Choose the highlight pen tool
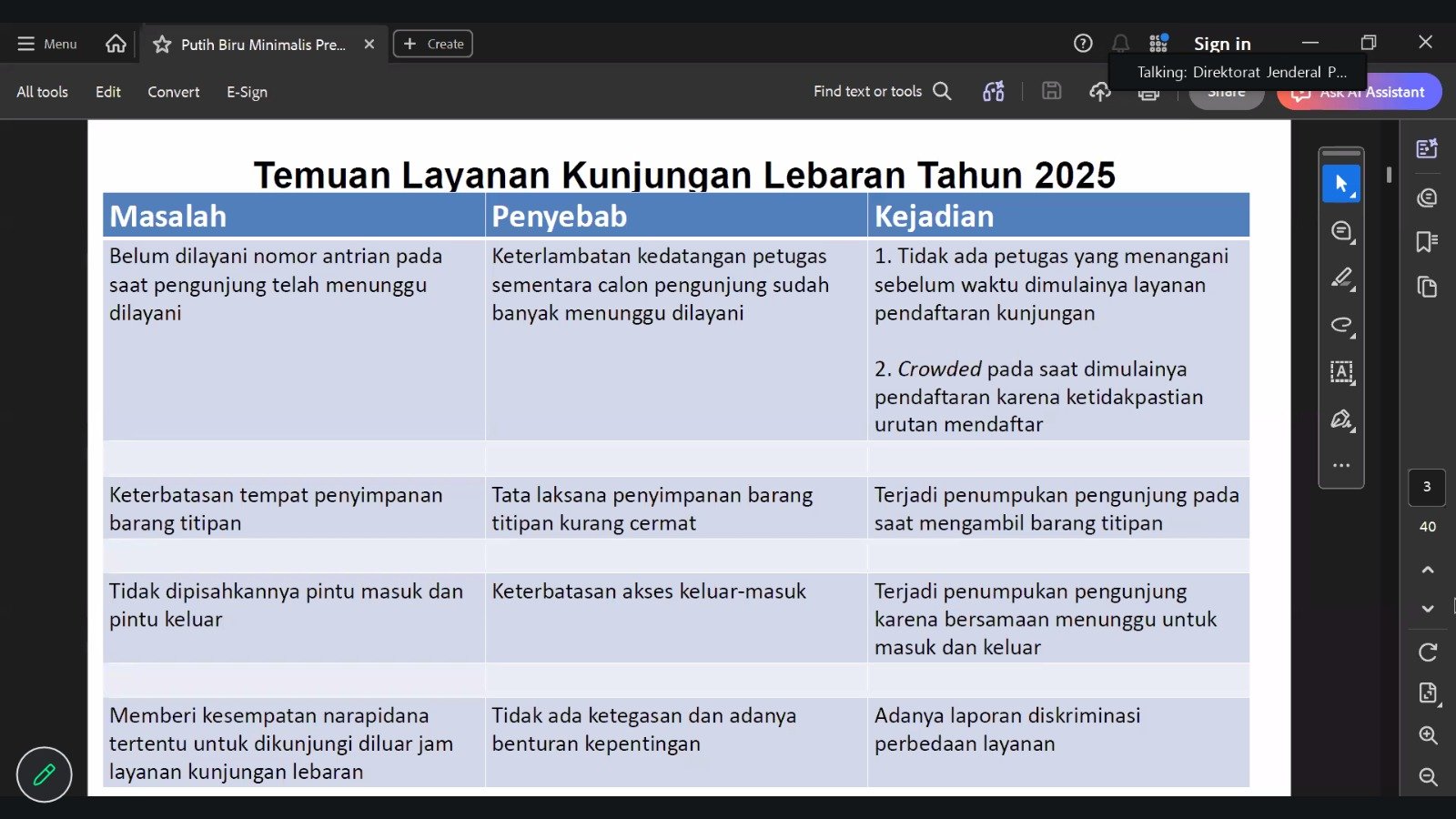The image size is (1456, 819). tap(1341, 278)
